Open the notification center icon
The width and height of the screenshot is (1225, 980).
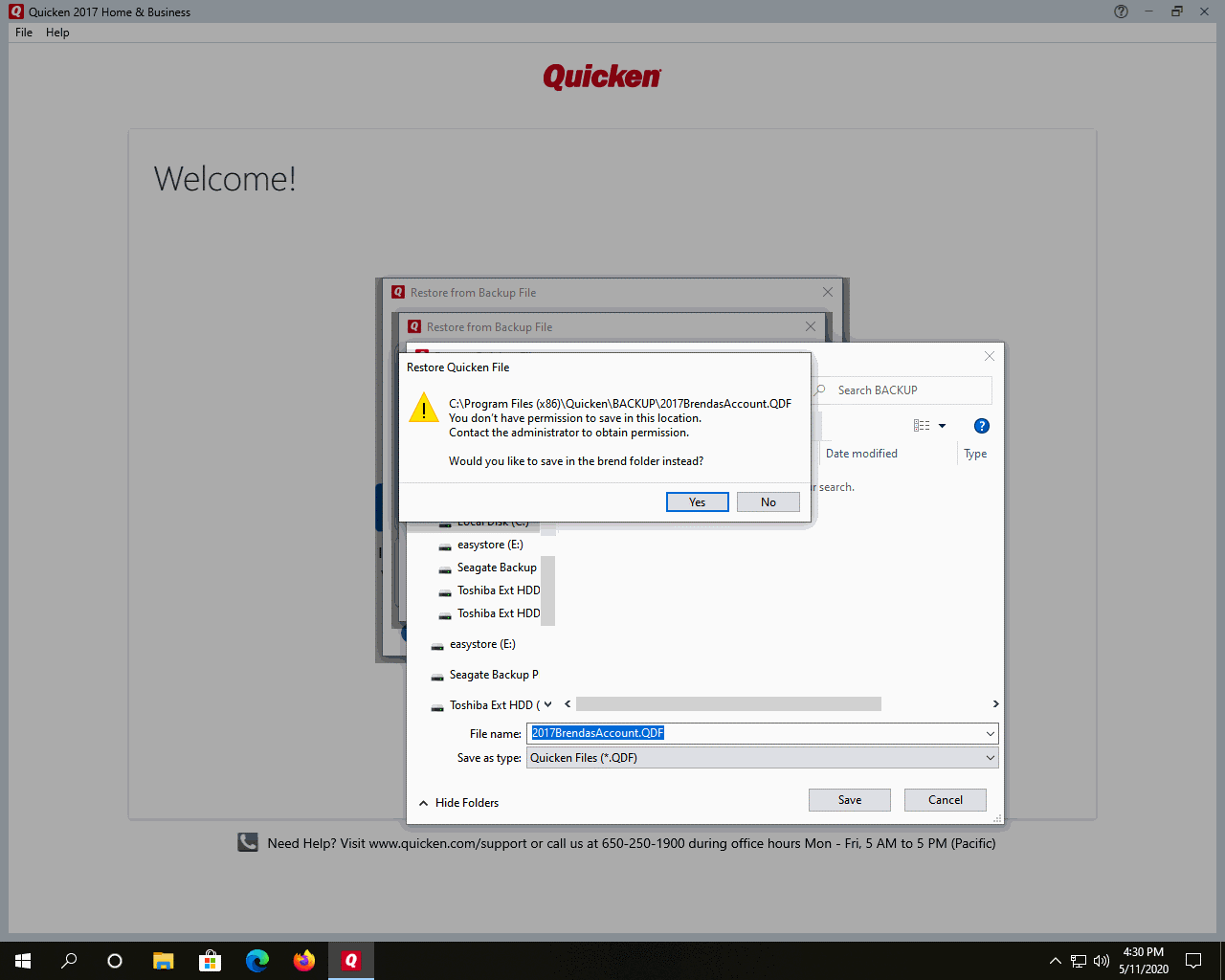point(1193,961)
